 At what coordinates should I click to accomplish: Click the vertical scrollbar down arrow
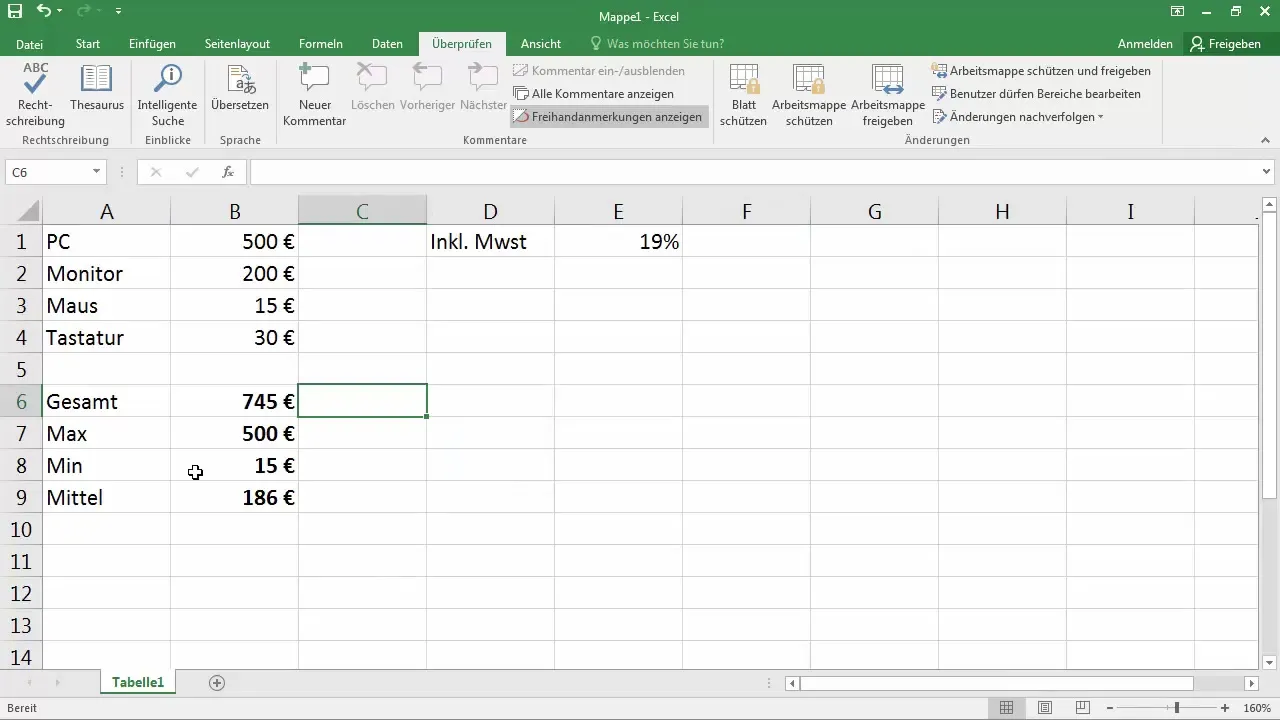(1270, 662)
